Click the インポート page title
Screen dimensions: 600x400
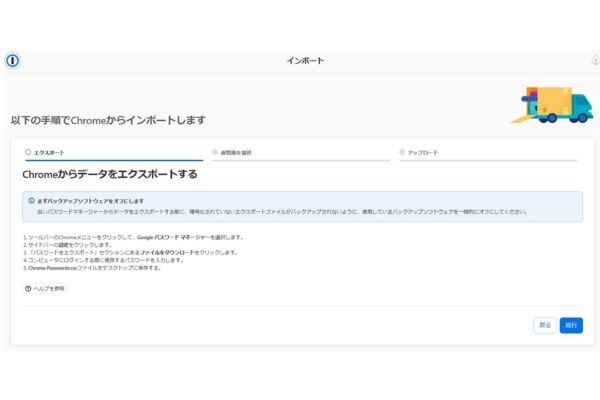click(x=305, y=60)
